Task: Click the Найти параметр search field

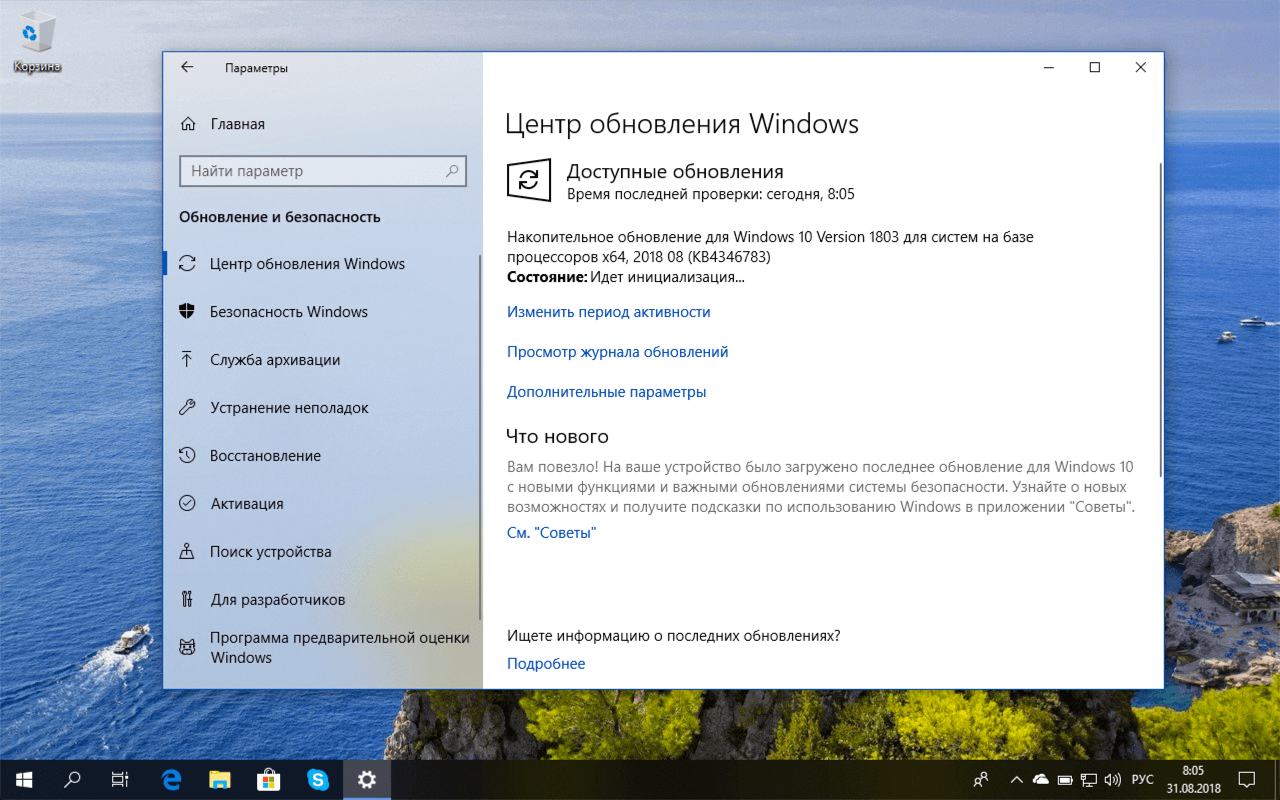Action: 323,171
